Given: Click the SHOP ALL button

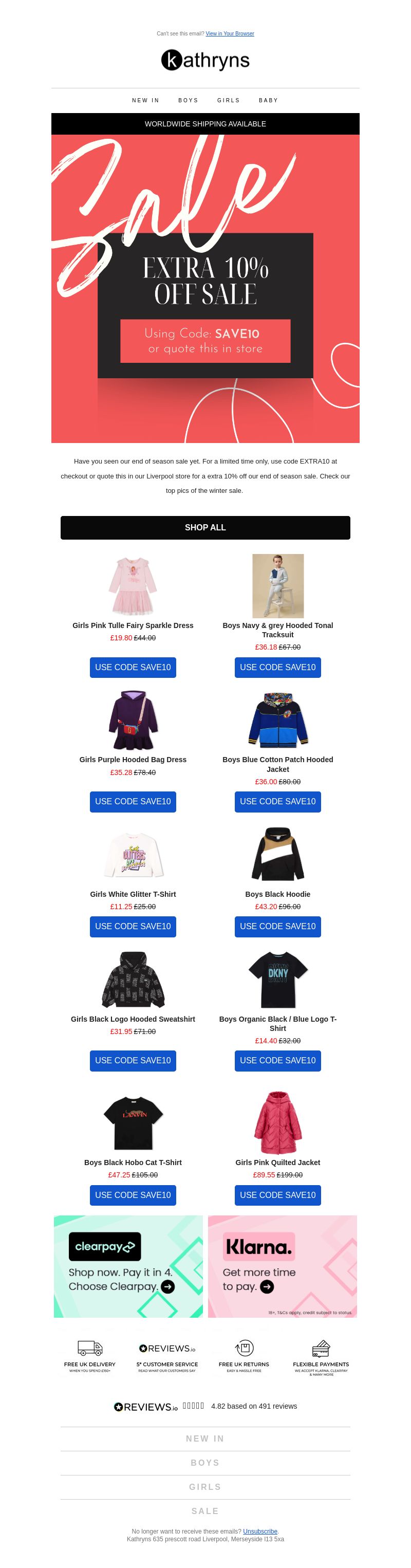Looking at the screenshot, I should point(205,527).
